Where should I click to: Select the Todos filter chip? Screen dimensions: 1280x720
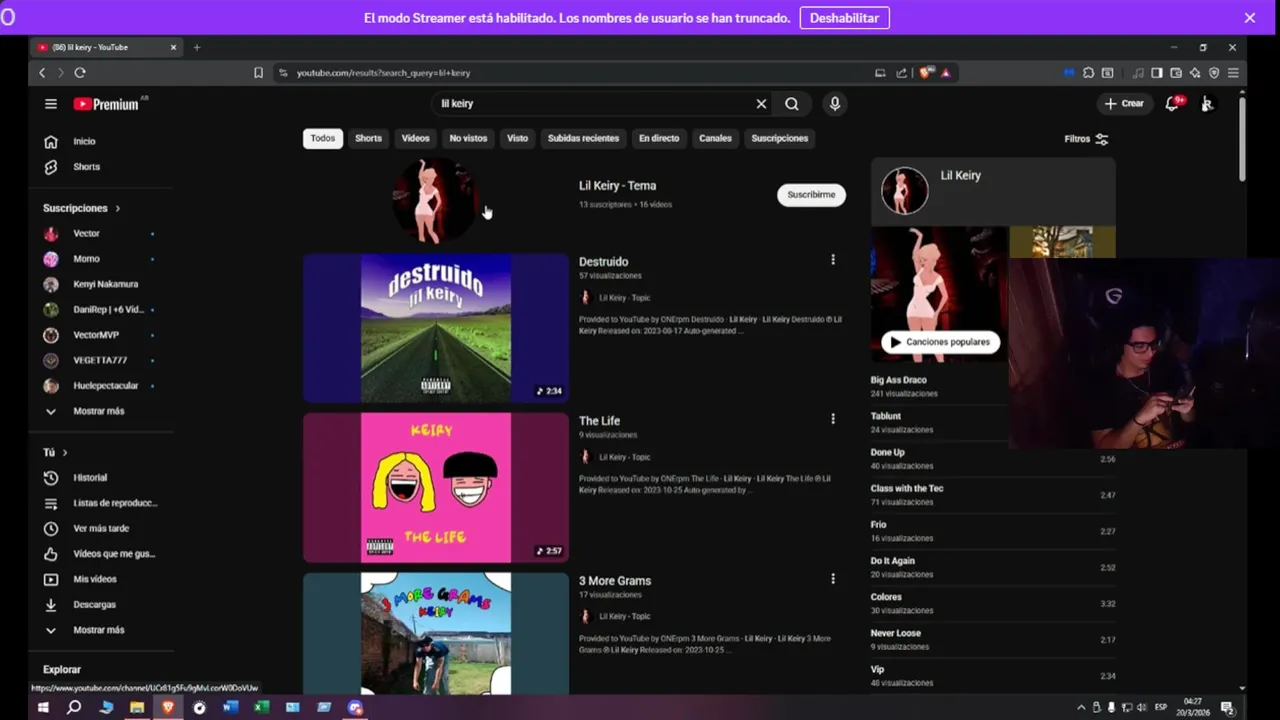point(323,139)
